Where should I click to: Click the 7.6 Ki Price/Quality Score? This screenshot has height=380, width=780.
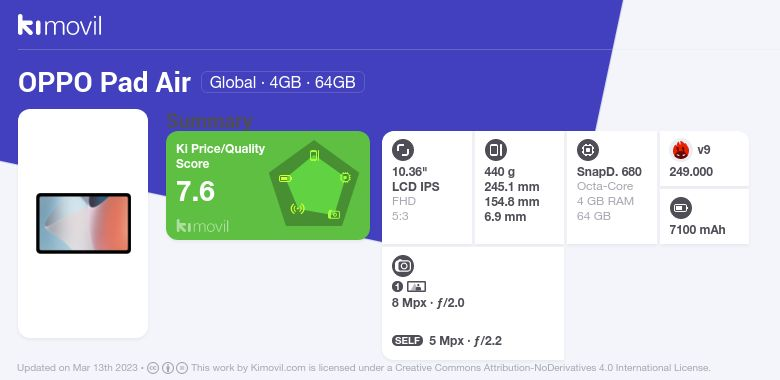click(x=195, y=191)
